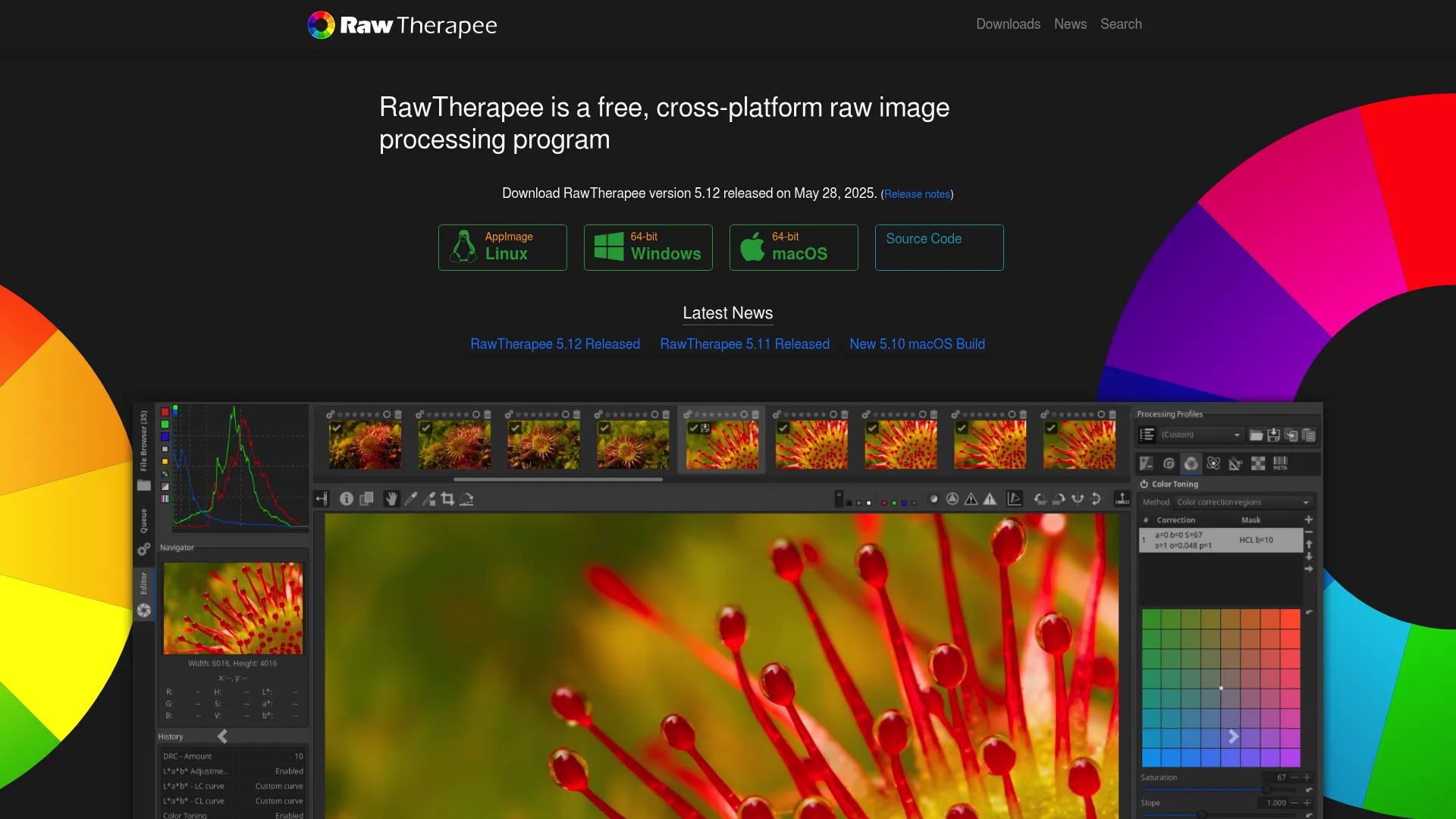This screenshot has height=819, width=1456.
Task: Open the RawTherapee 5.12 Released news
Action: (x=555, y=344)
